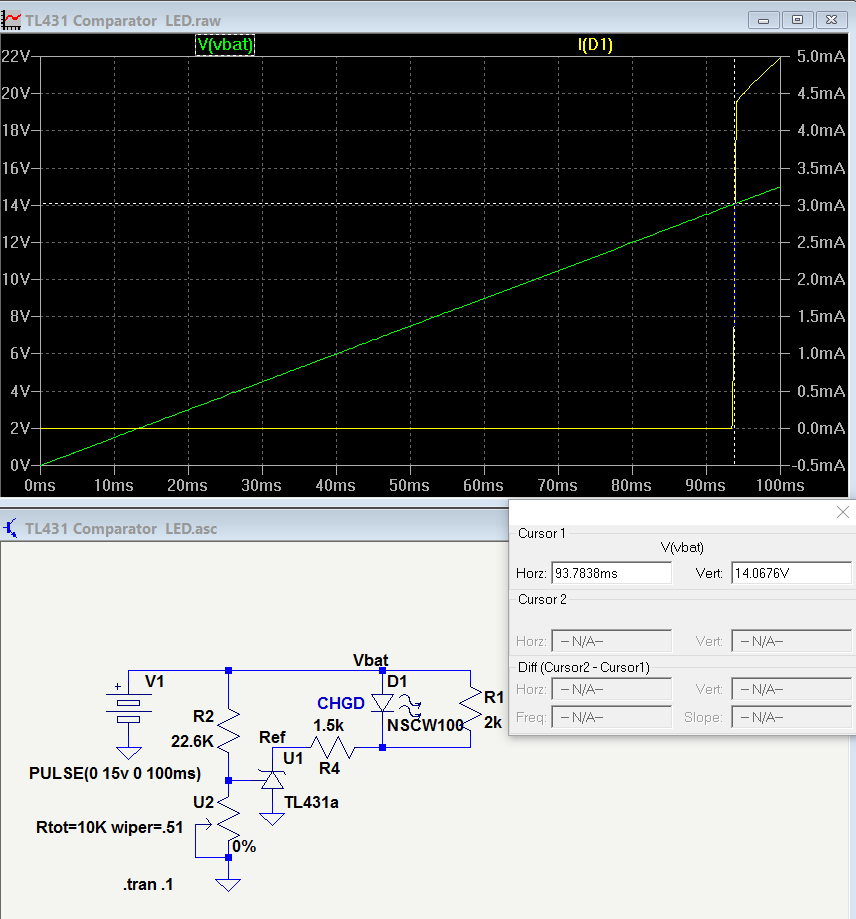Click the .tran .1 simulation directive
The width and height of the screenshot is (856, 919).
148,884
